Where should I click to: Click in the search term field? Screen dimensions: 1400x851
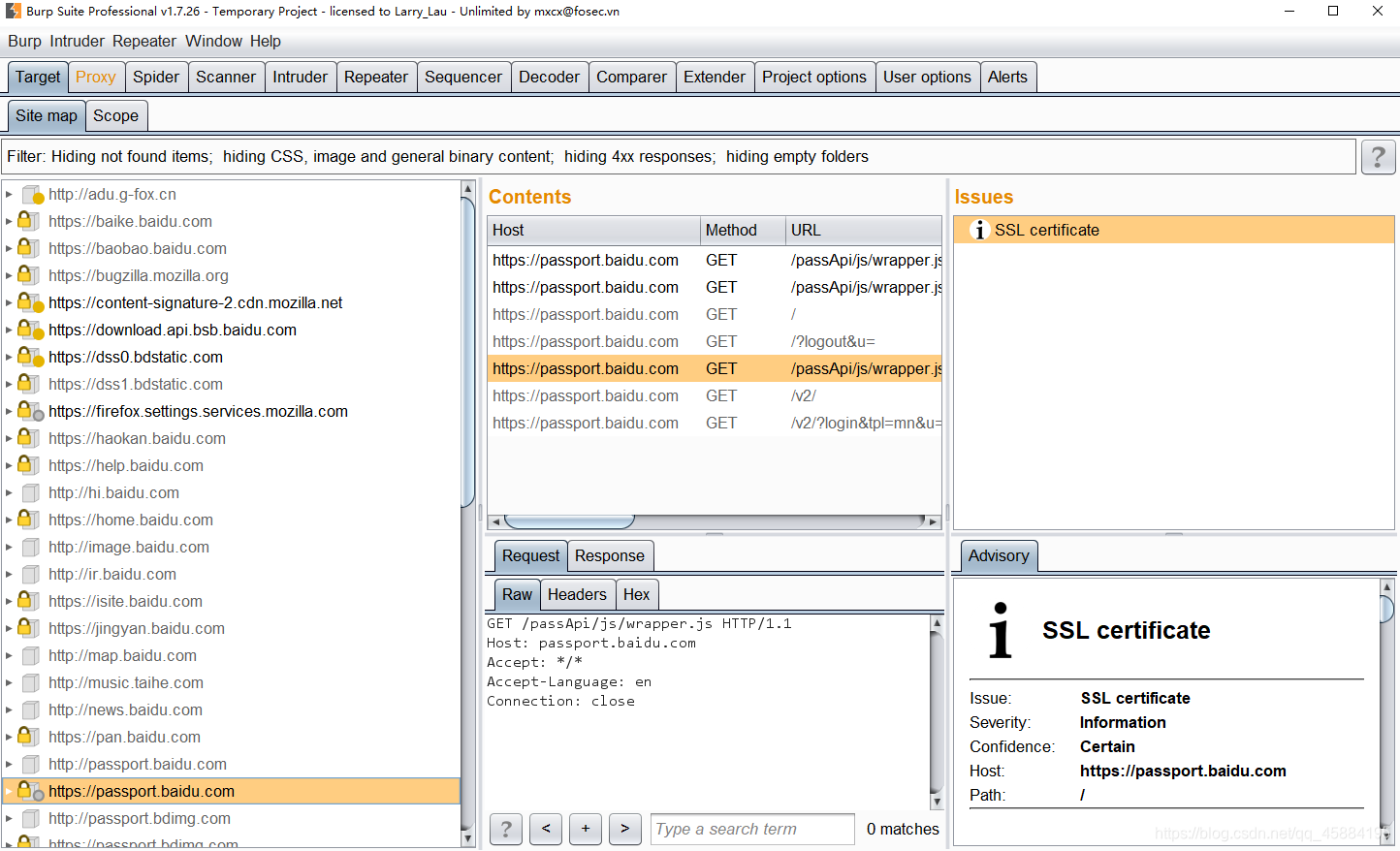[752, 829]
